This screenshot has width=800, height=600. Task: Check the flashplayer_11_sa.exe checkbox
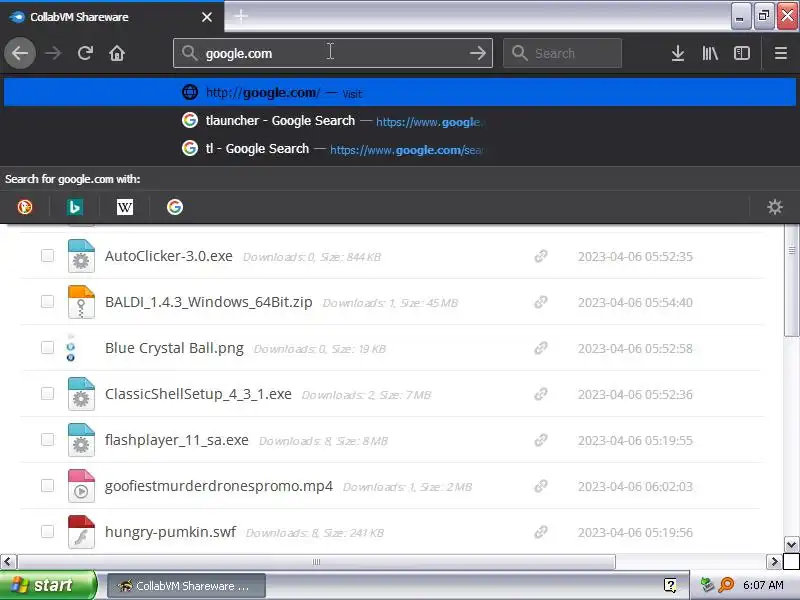[47, 439]
